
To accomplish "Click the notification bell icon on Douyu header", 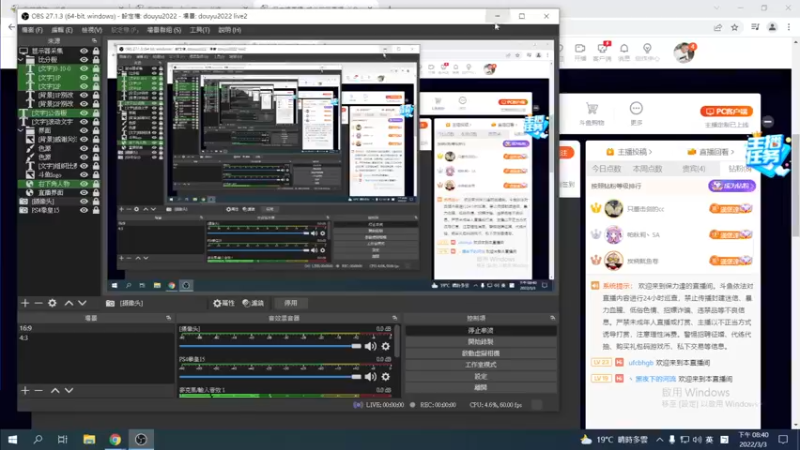I will pyautogui.click(x=624, y=48).
